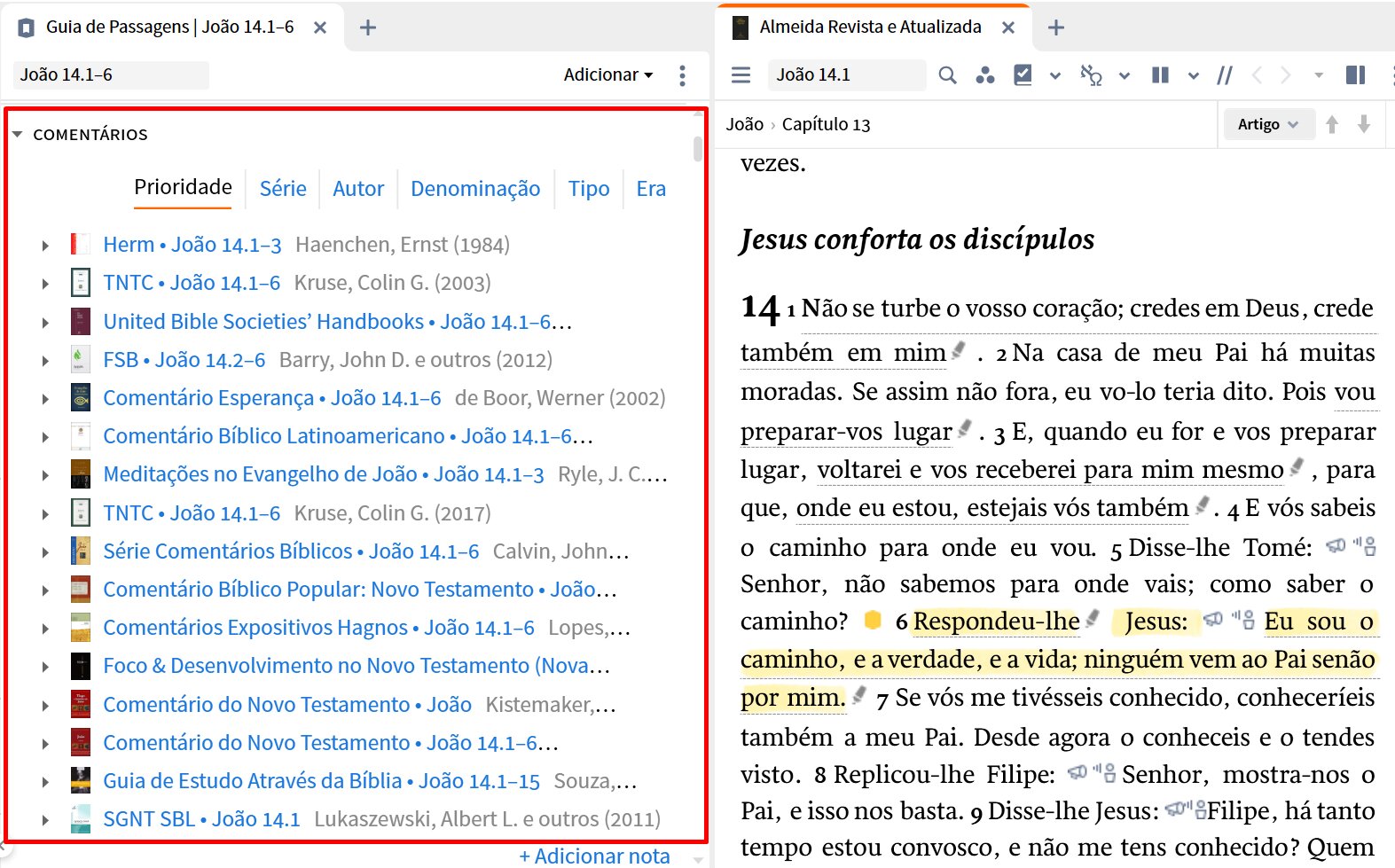Click the double-slash text comparison icon
Screen dimensions: 1395x868
click(1225, 75)
